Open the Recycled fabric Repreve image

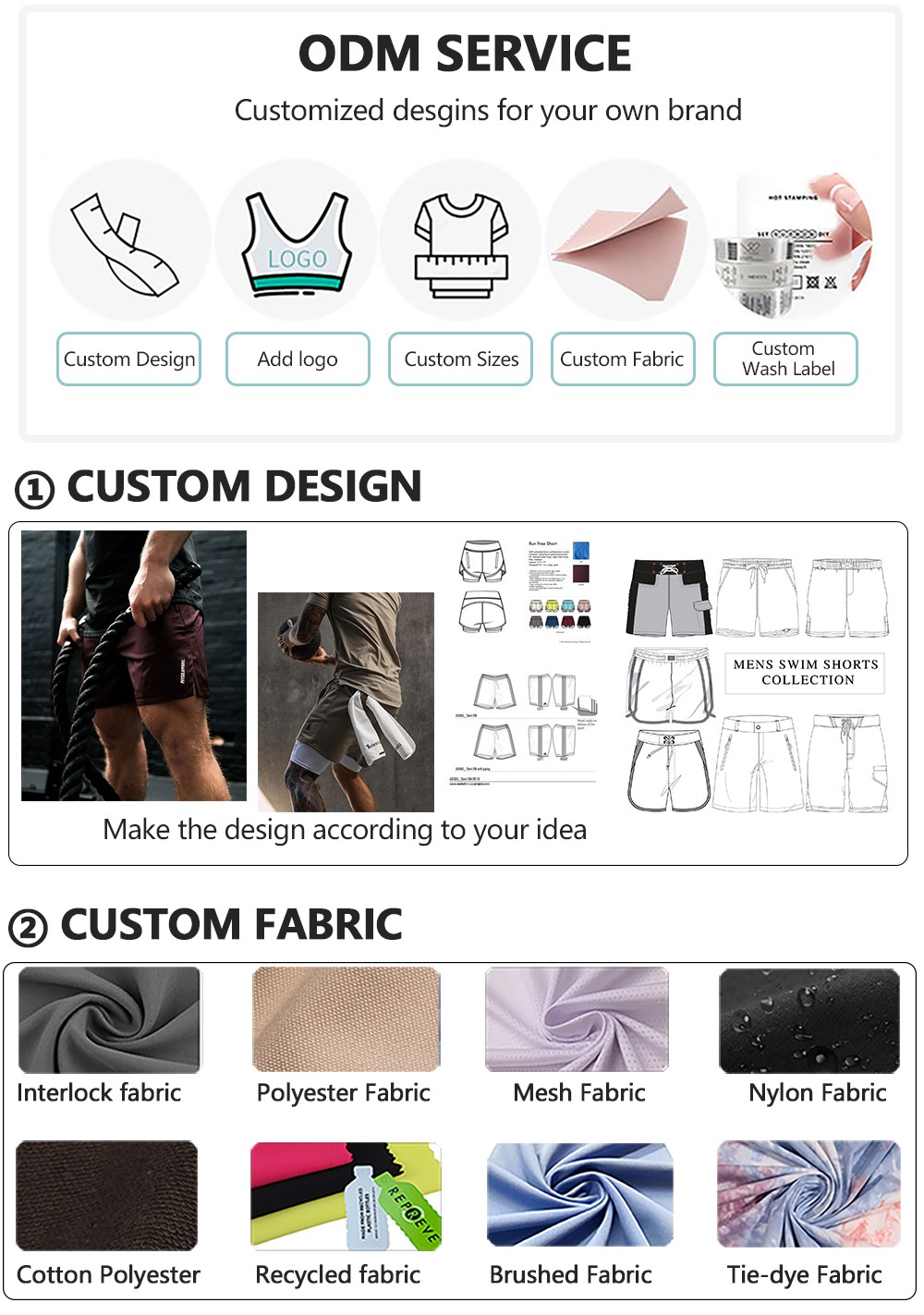pyautogui.click(x=346, y=1196)
